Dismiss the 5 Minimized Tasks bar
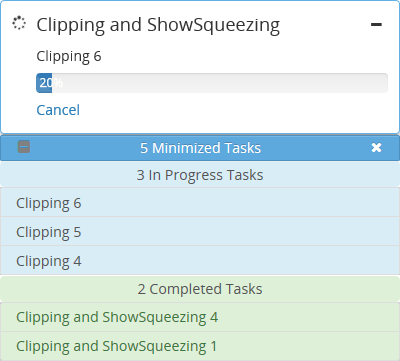This screenshot has height=361, width=400. click(x=376, y=147)
